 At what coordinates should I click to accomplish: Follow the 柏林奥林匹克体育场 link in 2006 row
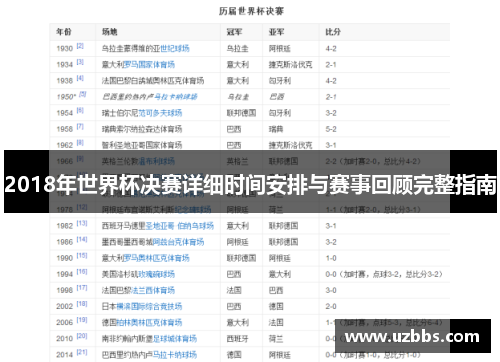[149, 323]
